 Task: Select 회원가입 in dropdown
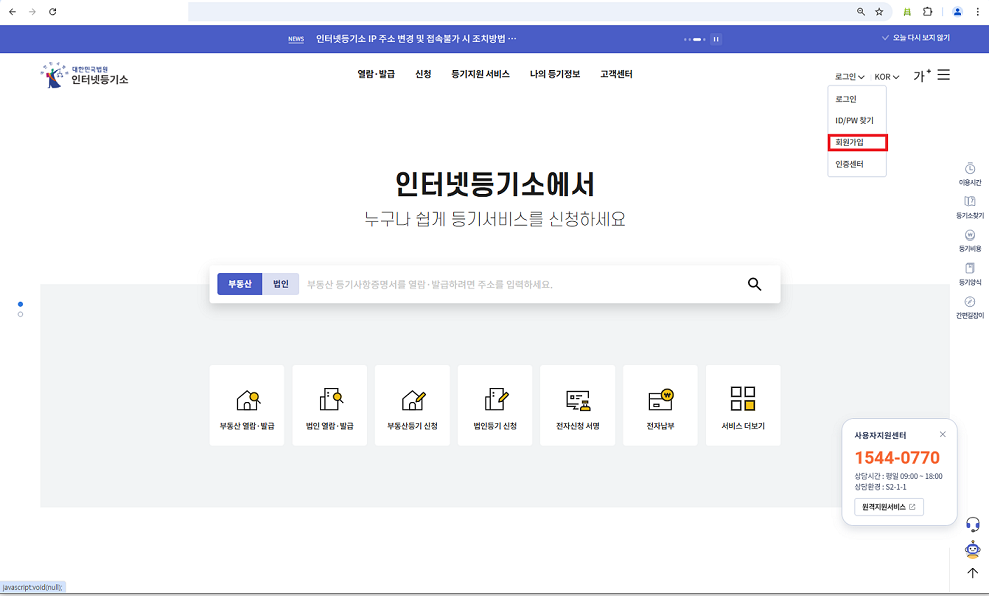(857, 143)
